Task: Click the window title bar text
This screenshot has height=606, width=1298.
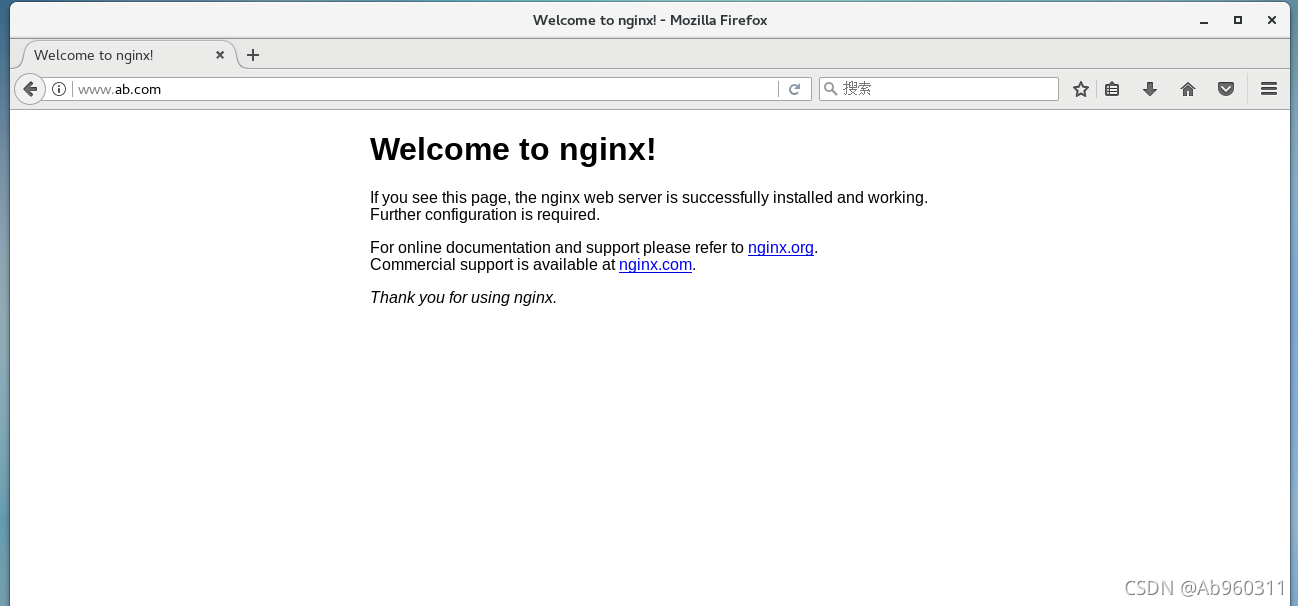Action: tap(650, 20)
